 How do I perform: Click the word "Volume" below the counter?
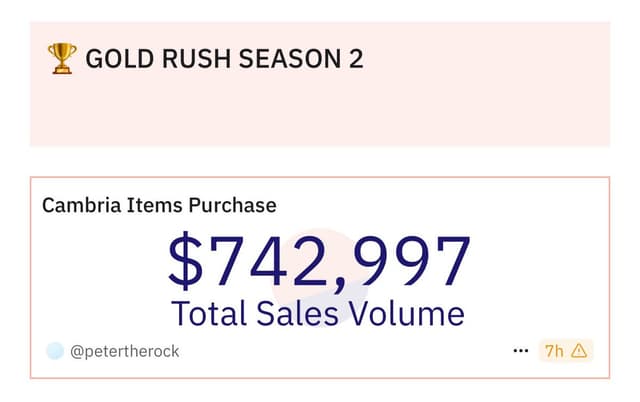tap(407, 313)
